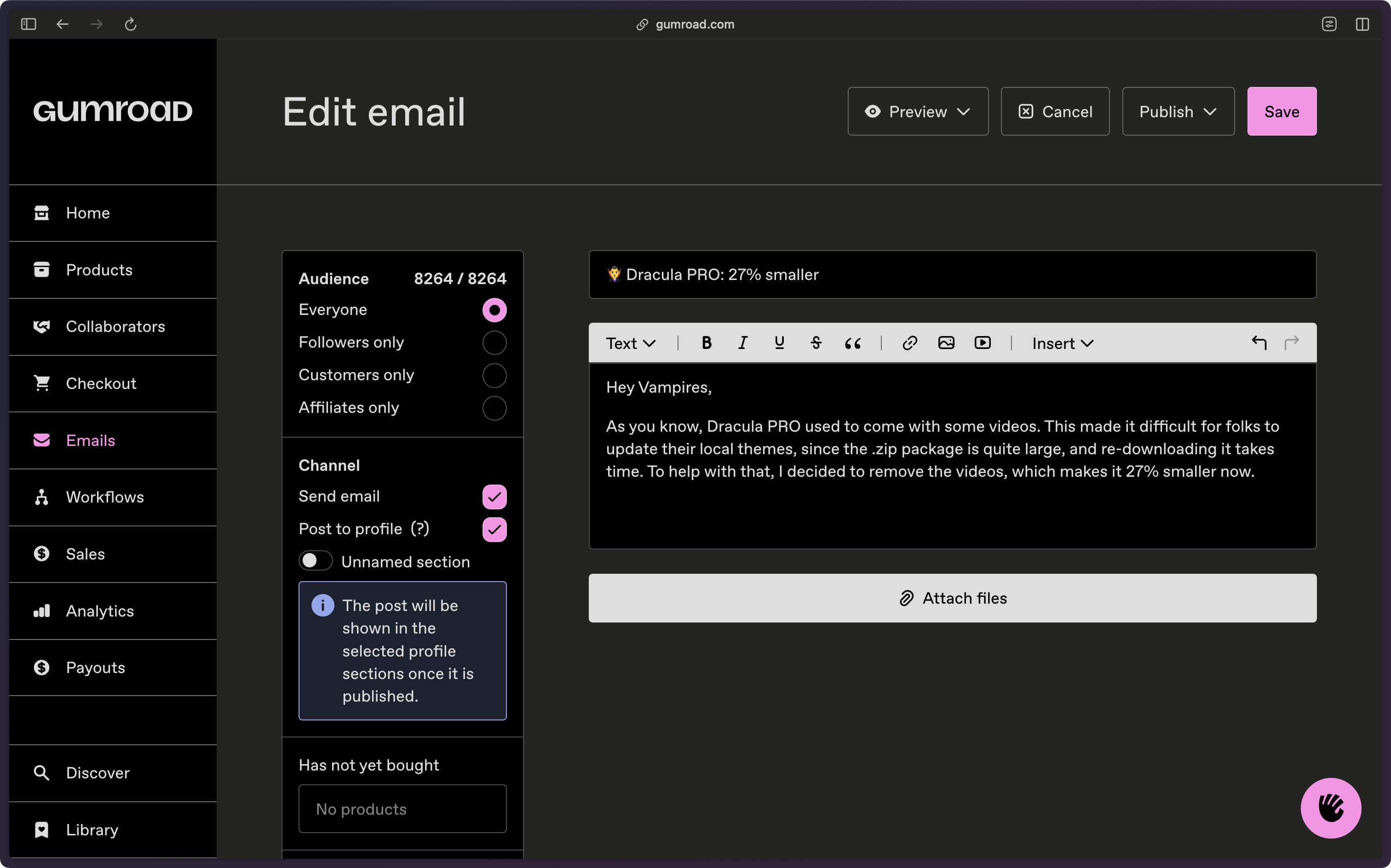The image size is (1391, 868).
Task: Open the Emails section in sidebar
Action: (x=90, y=440)
